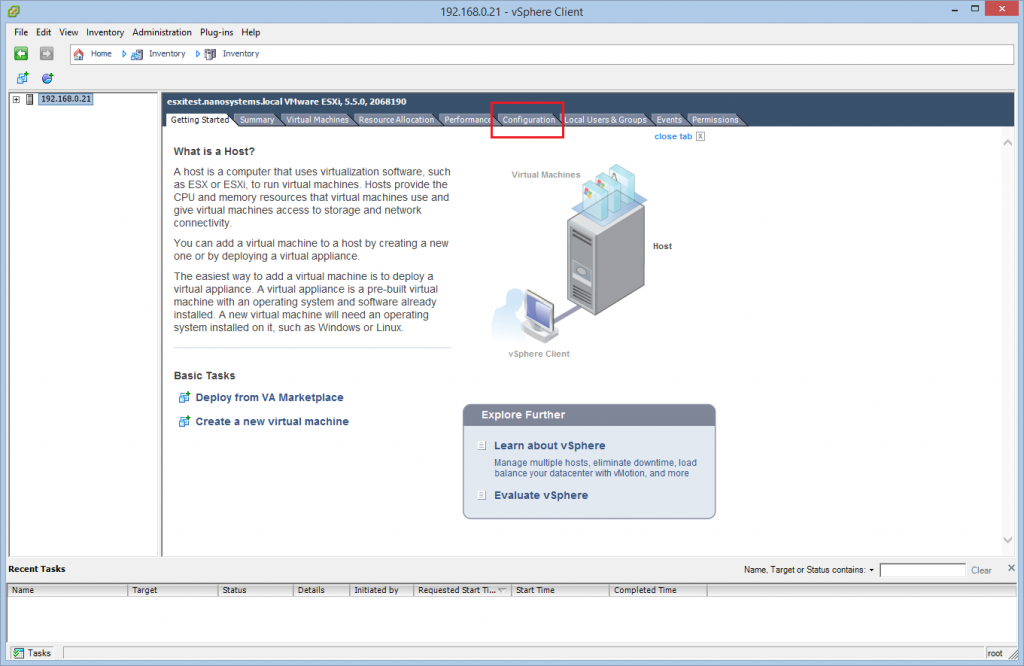Viewport: 1024px width, 666px height.
Task: Click the new virtual machine toolbar icon
Action: click(x=22, y=77)
